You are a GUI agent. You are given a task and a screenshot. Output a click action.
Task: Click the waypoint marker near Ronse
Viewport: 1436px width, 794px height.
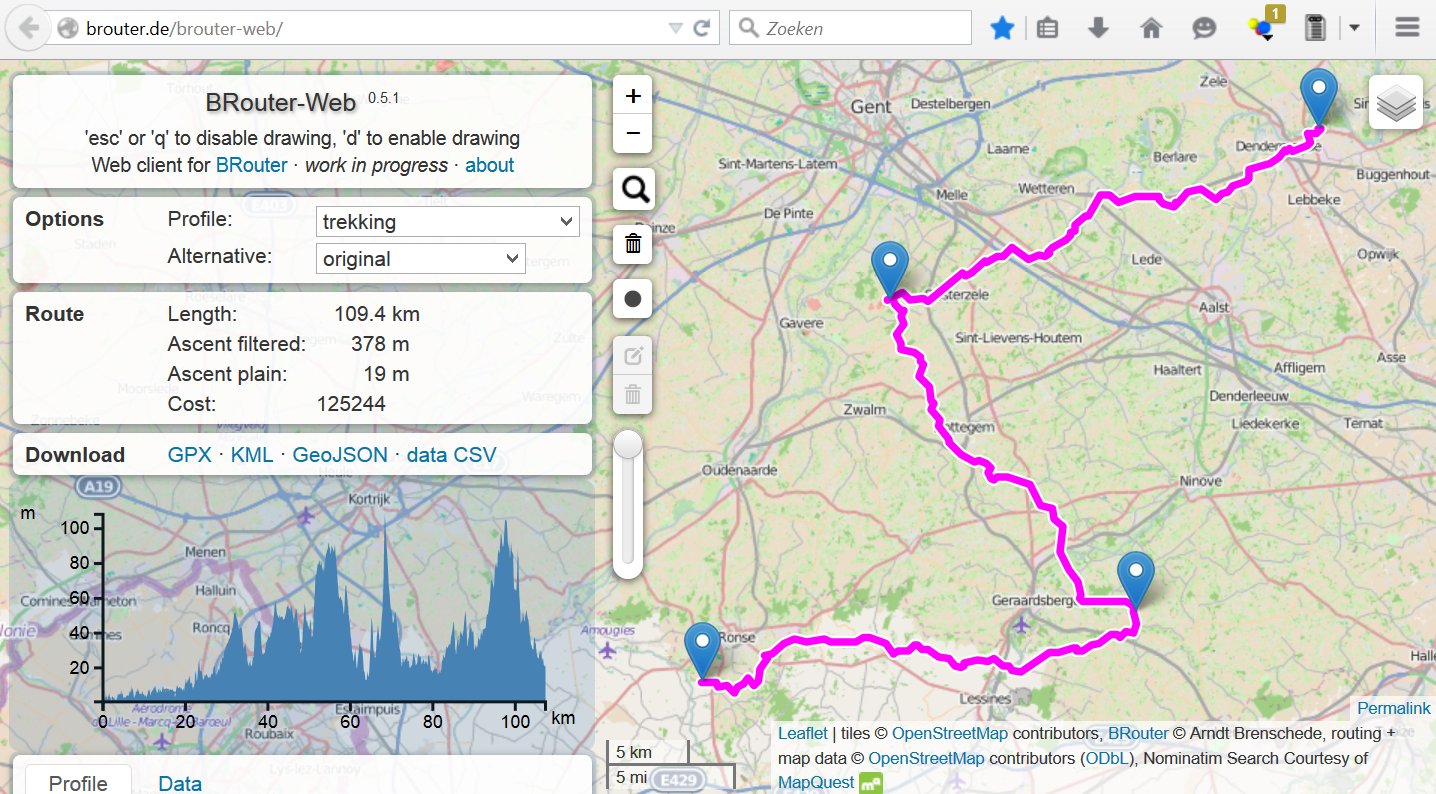click(x=702, y=650)
